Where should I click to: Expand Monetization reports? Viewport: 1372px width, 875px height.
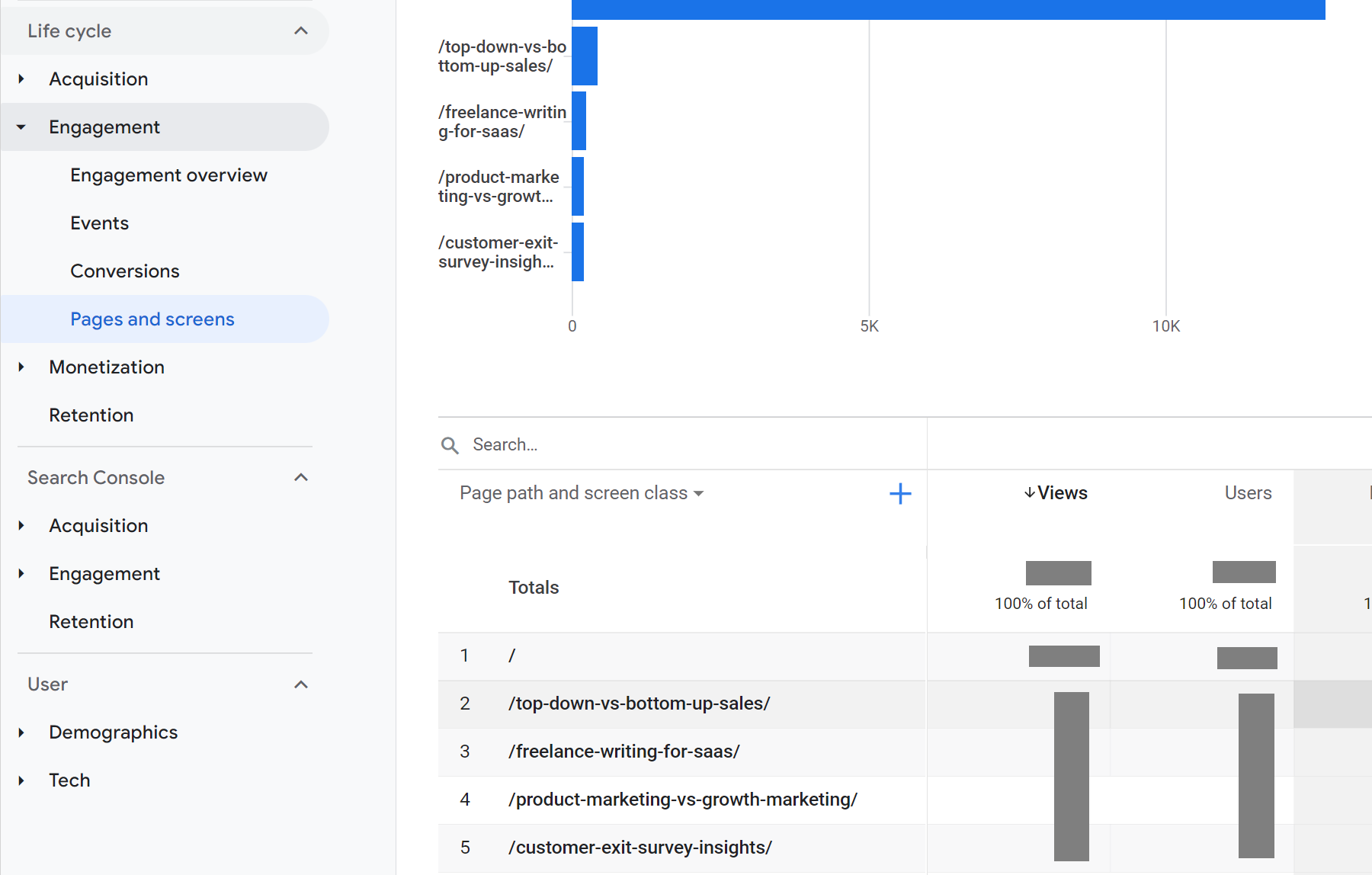pos(21,367)
